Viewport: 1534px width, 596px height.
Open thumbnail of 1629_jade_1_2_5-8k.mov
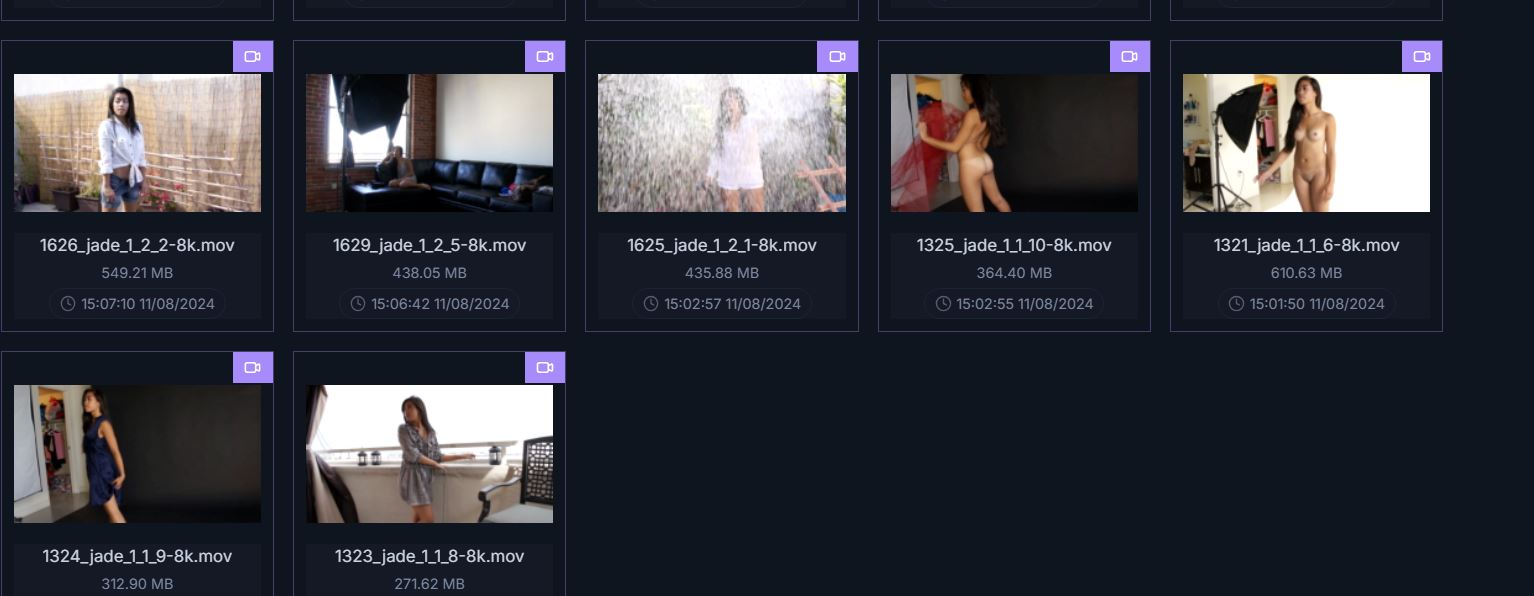tap(429, 143)
